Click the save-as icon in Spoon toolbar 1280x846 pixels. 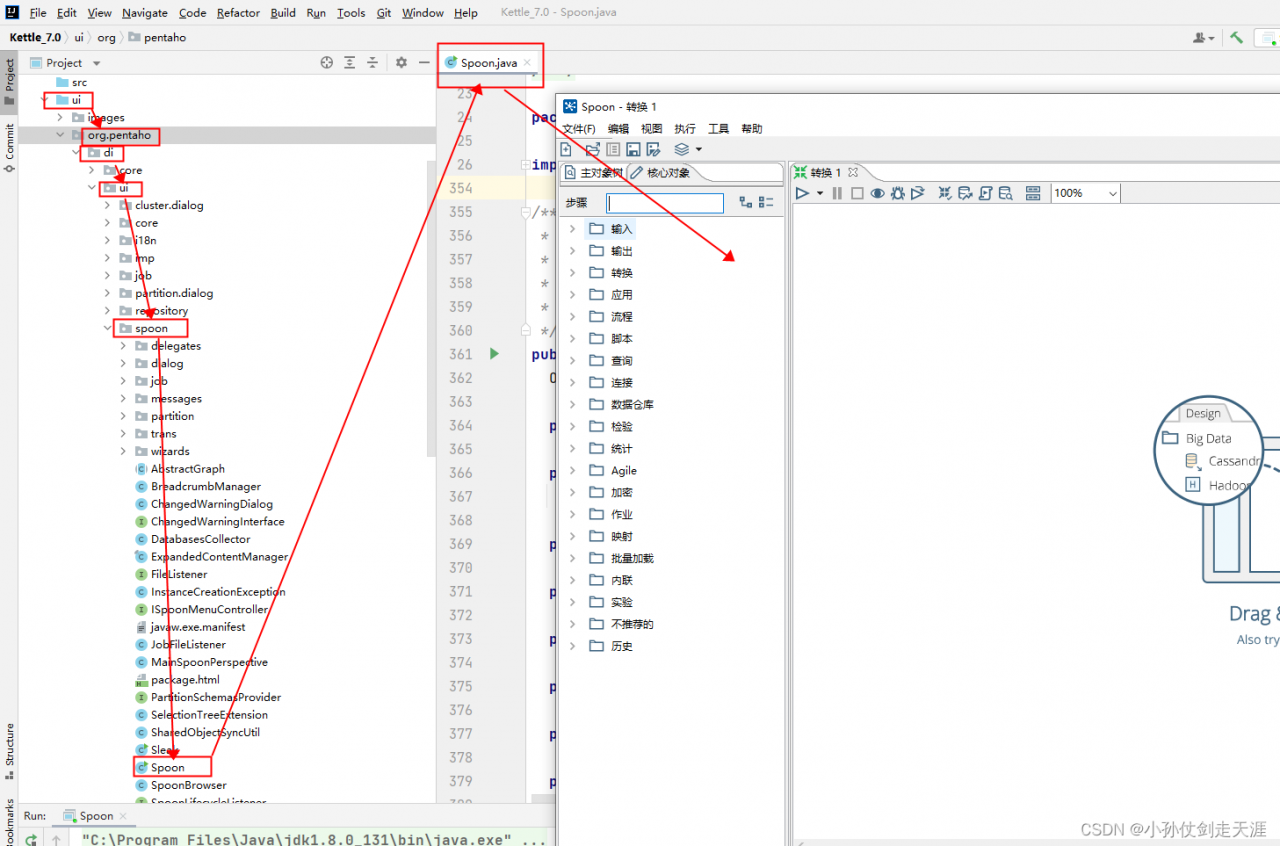tap(653, 150)
